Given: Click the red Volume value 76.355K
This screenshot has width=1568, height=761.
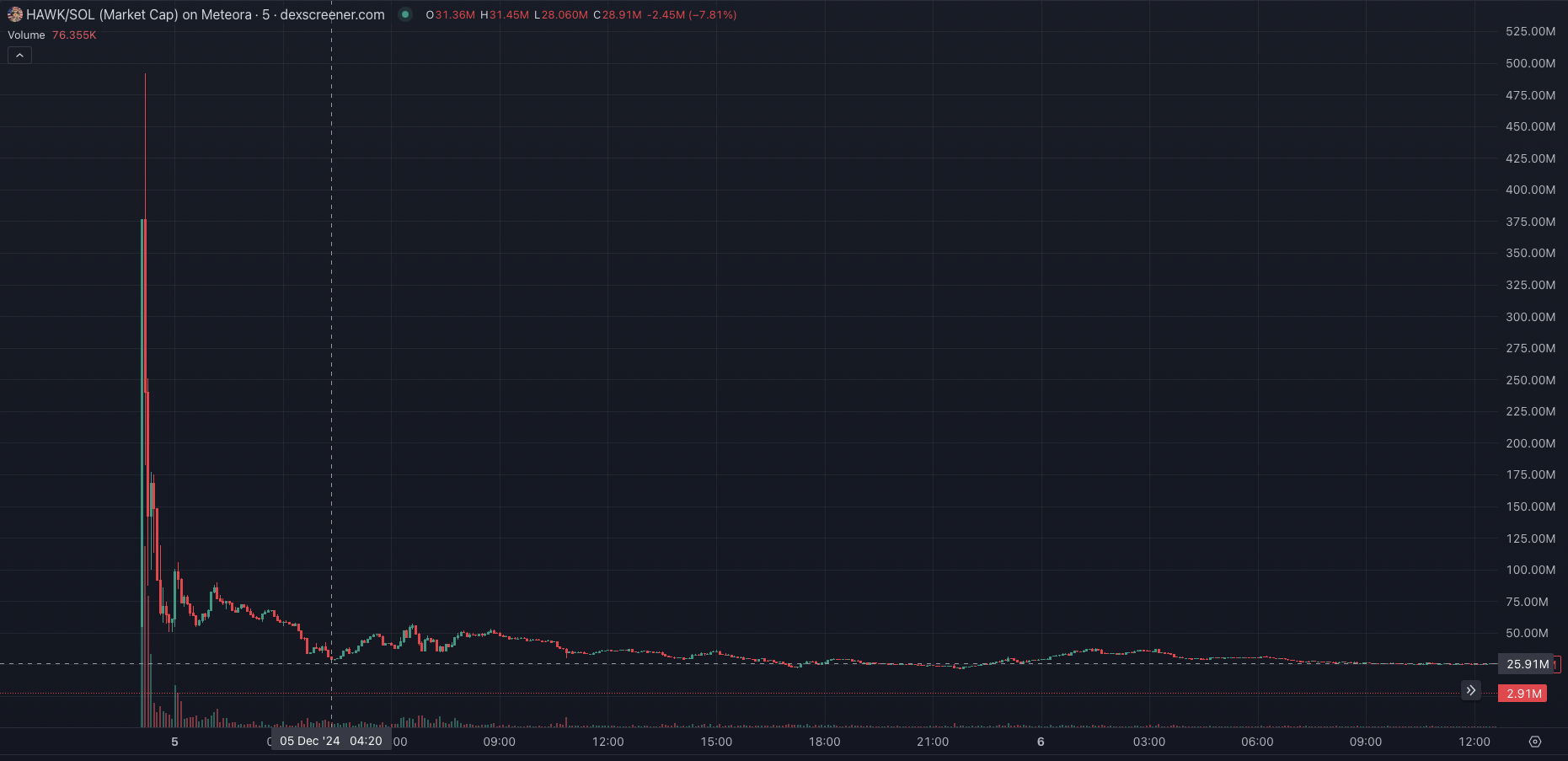Looking at the screenshot, I should (x=73, y=35).
